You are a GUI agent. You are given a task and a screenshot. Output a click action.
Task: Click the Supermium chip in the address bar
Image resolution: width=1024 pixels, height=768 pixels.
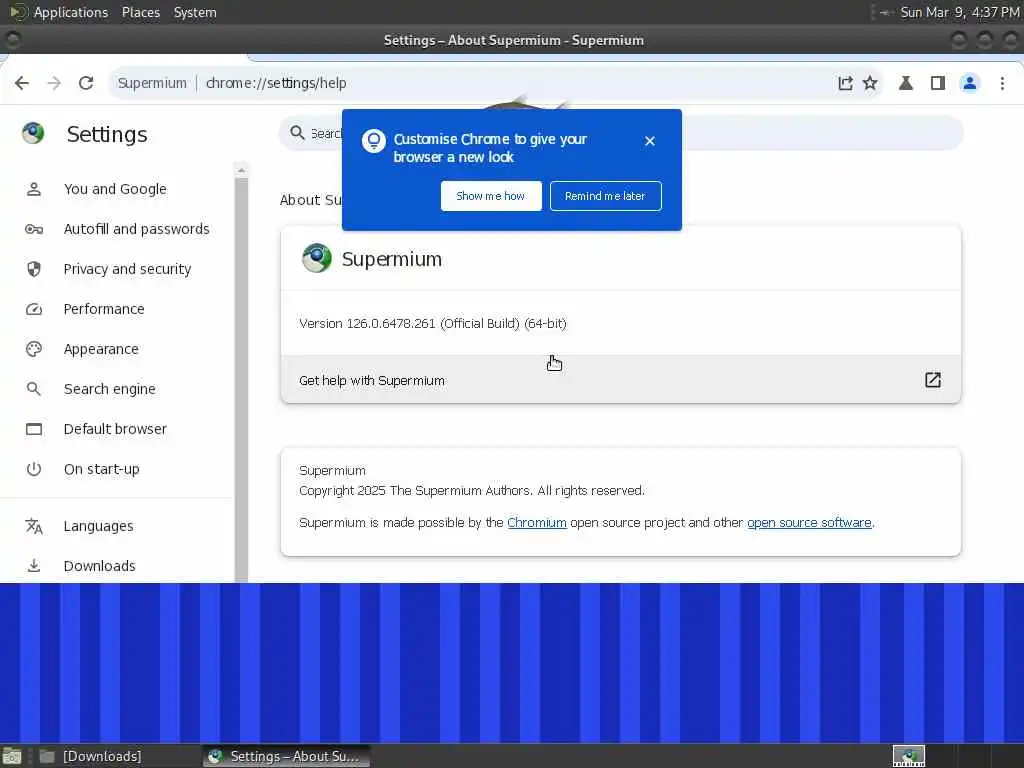pos(152,83)
